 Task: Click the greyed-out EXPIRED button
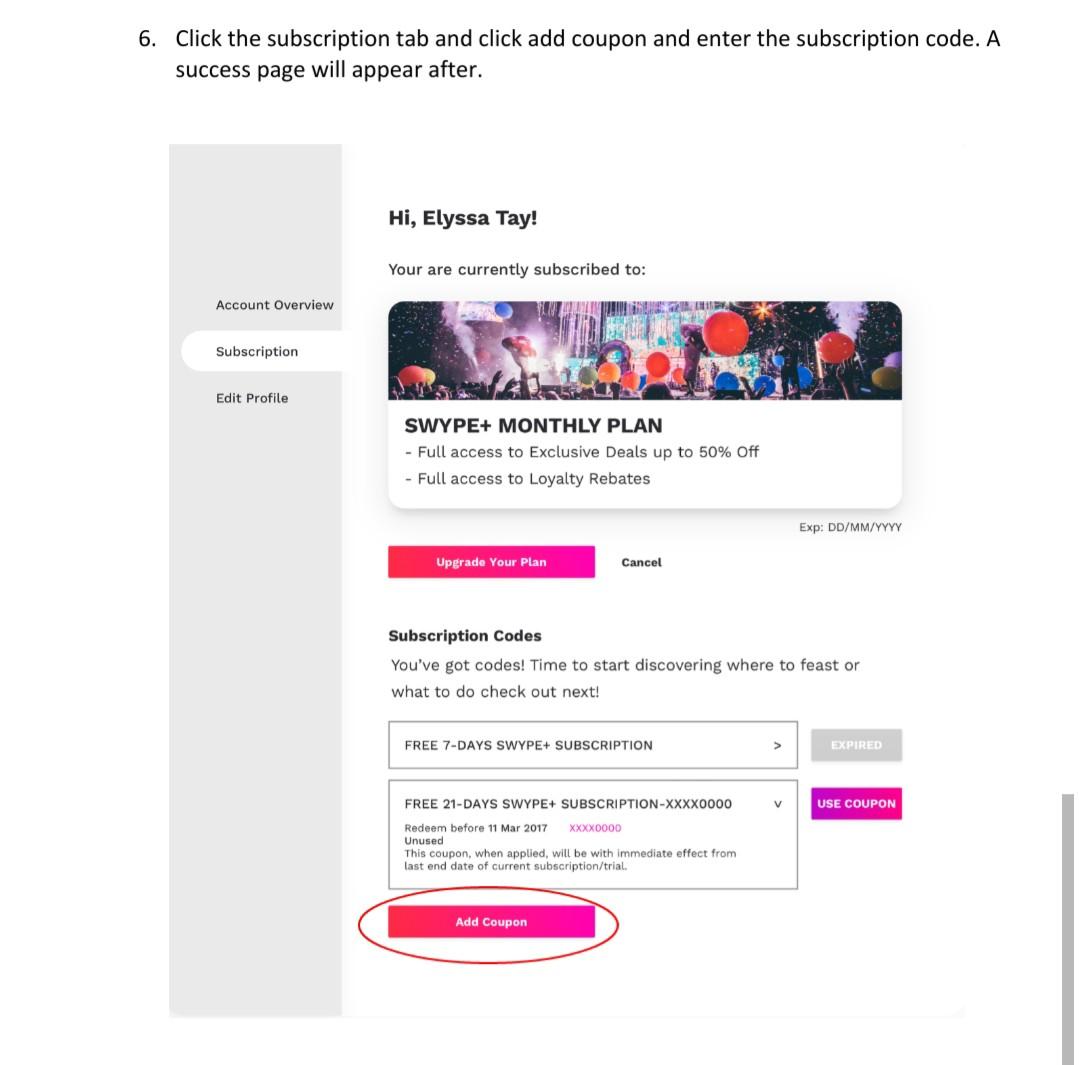[856, 745]
